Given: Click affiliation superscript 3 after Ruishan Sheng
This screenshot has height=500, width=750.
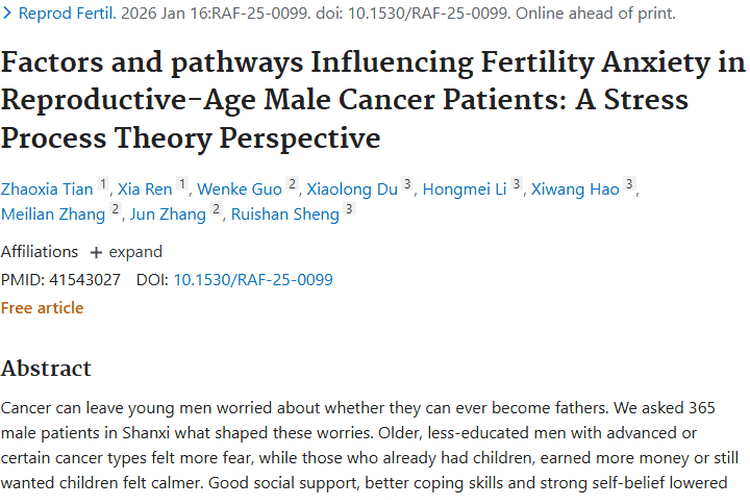Looking at the screenshot, I should coord(348,211).
